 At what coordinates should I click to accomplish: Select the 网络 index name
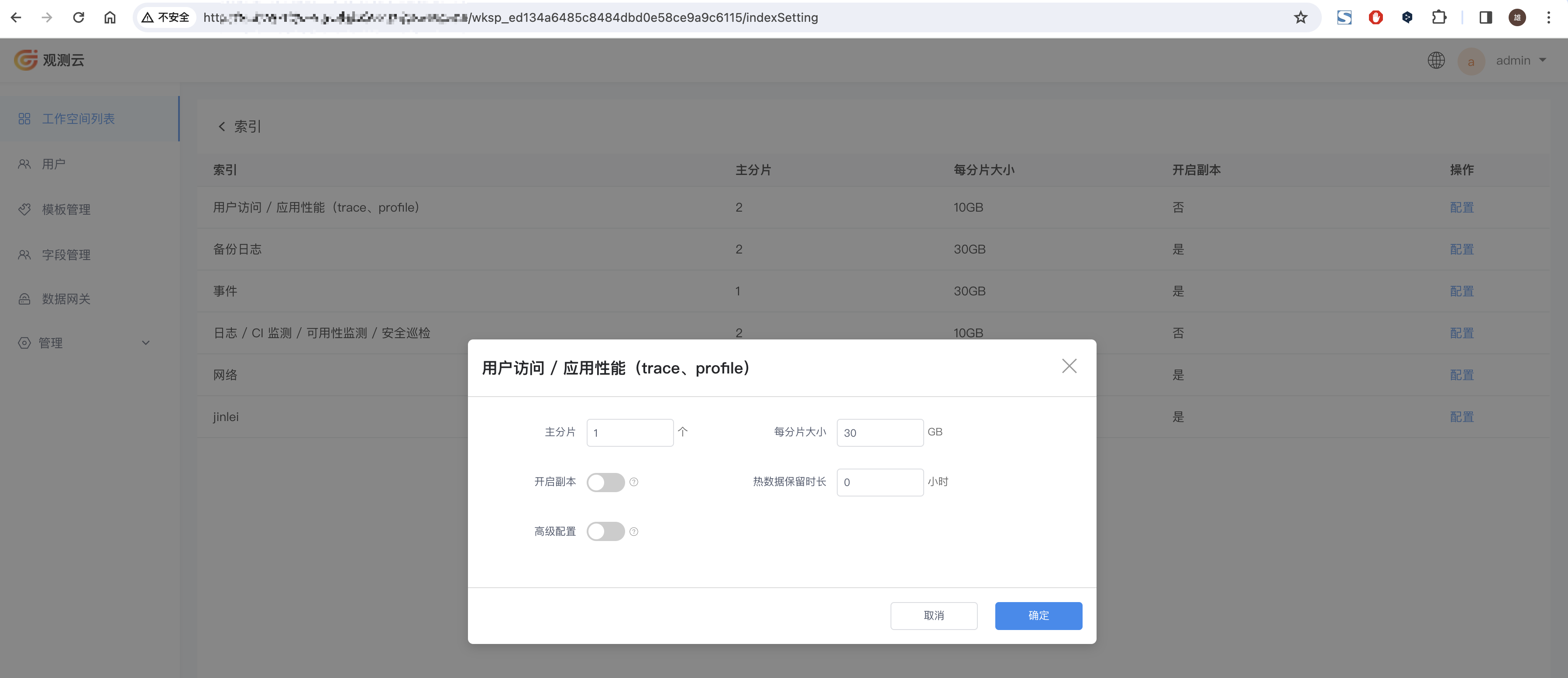click(225, 376)
